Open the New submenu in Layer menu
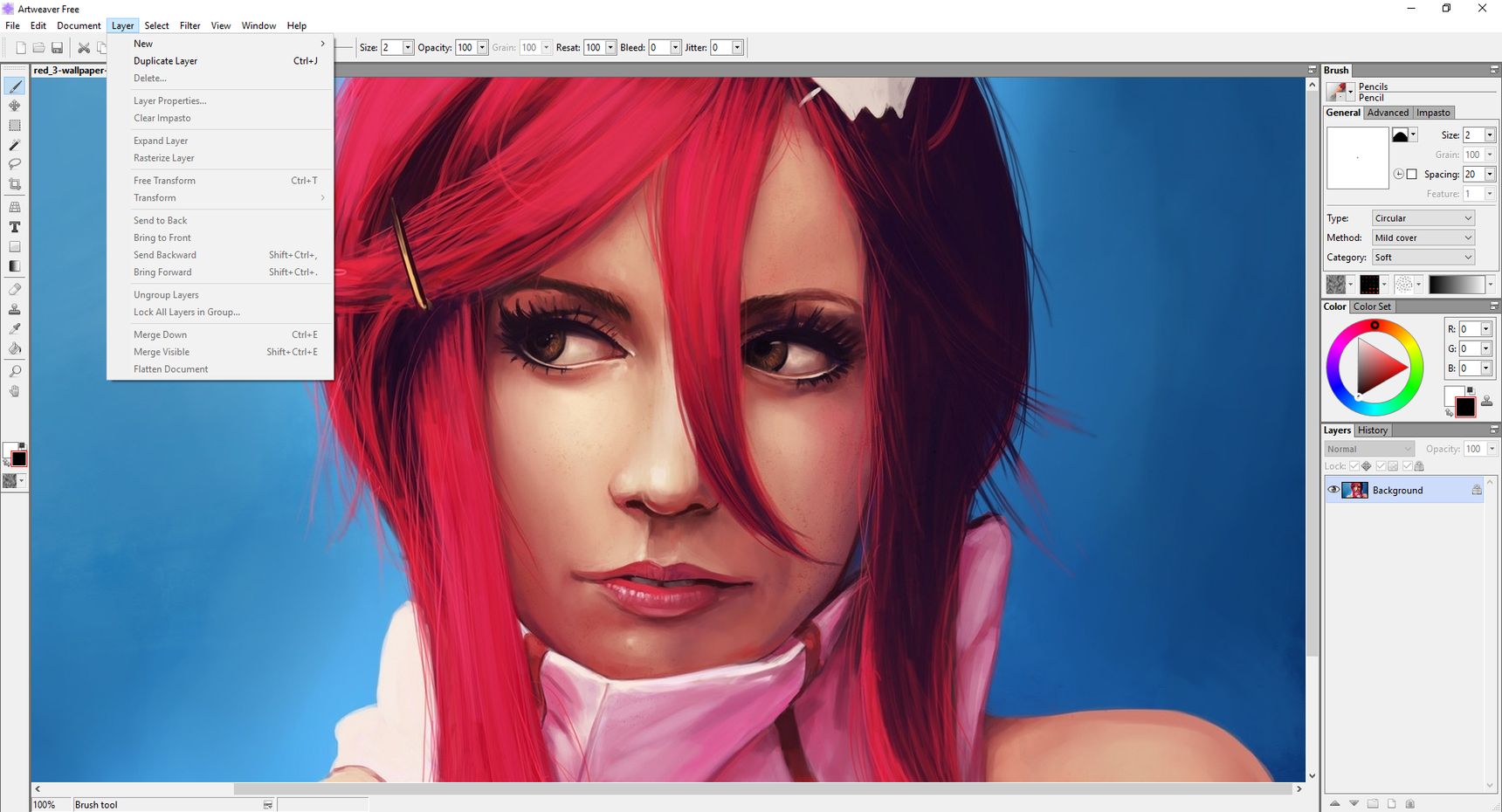The image size is (1502, 812). [220, 44]
